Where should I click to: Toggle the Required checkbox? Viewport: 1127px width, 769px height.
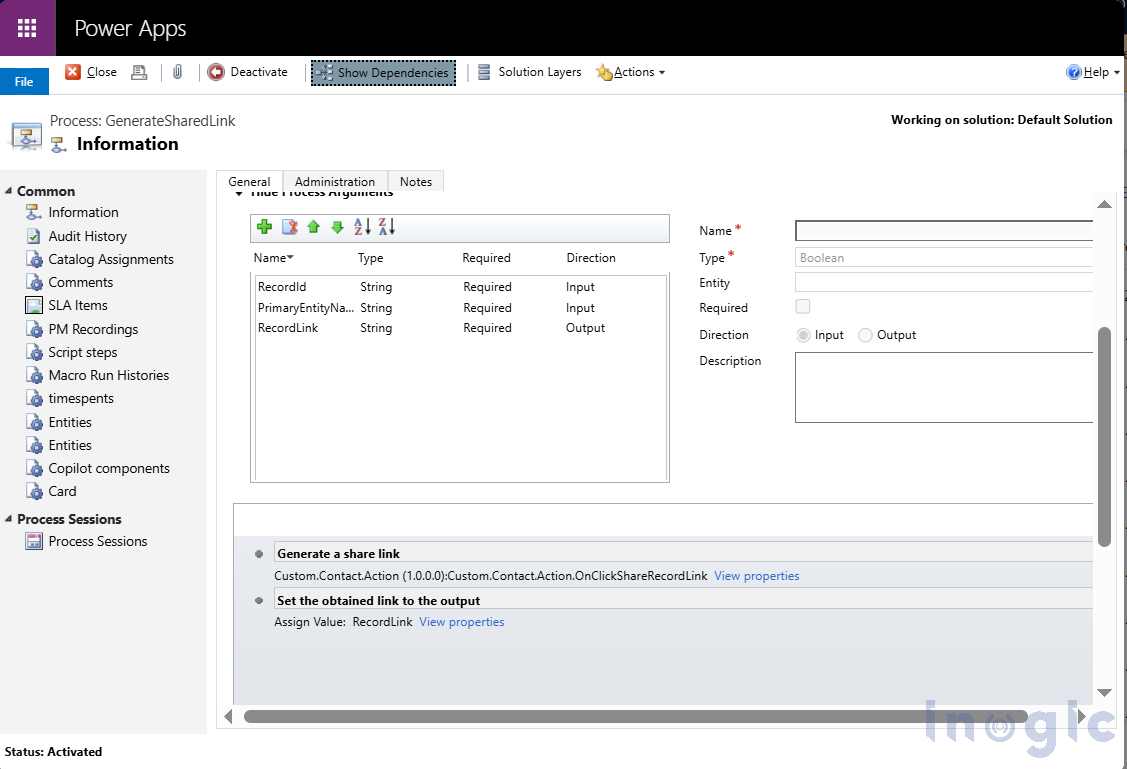(x=803, y=306)
